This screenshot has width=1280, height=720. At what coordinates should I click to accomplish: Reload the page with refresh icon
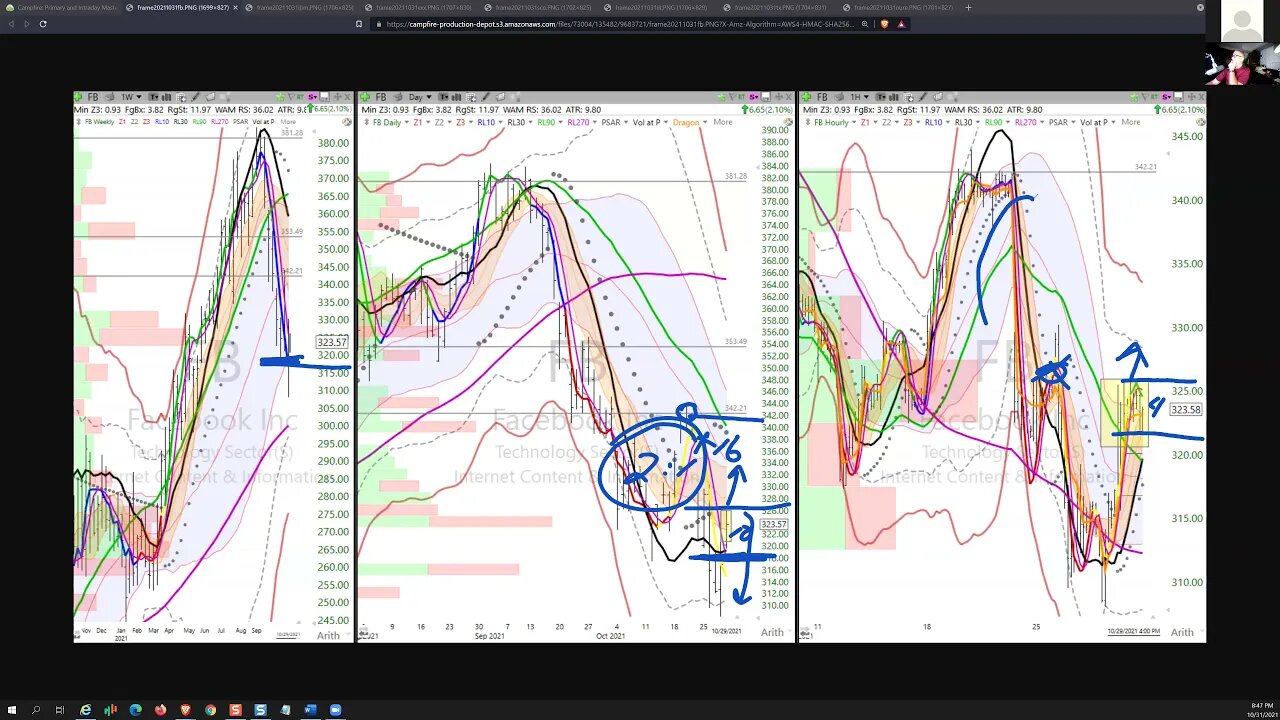point(43,23)
